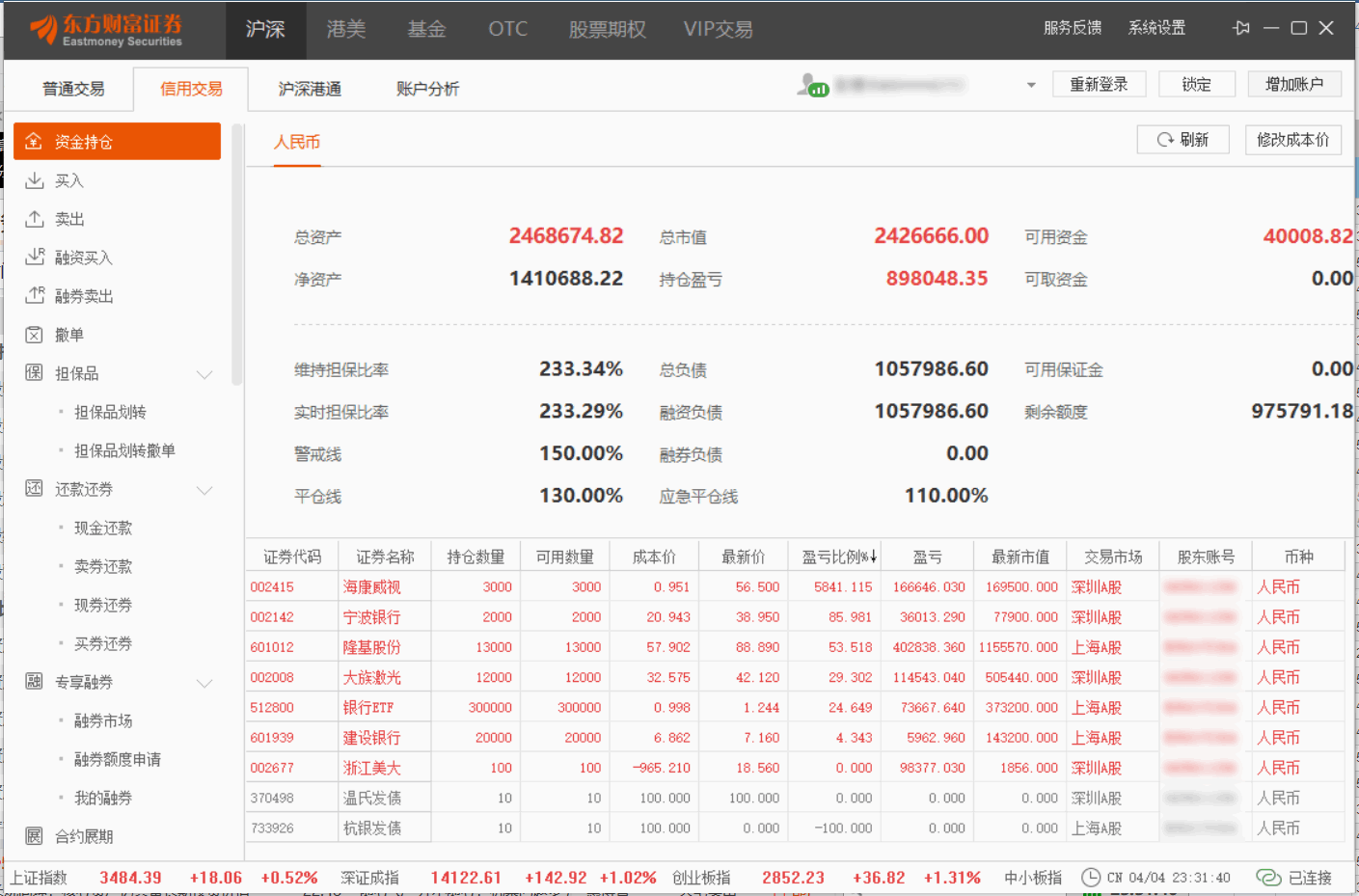Open 融券市场 in sidebar

[x=103, y=720]
